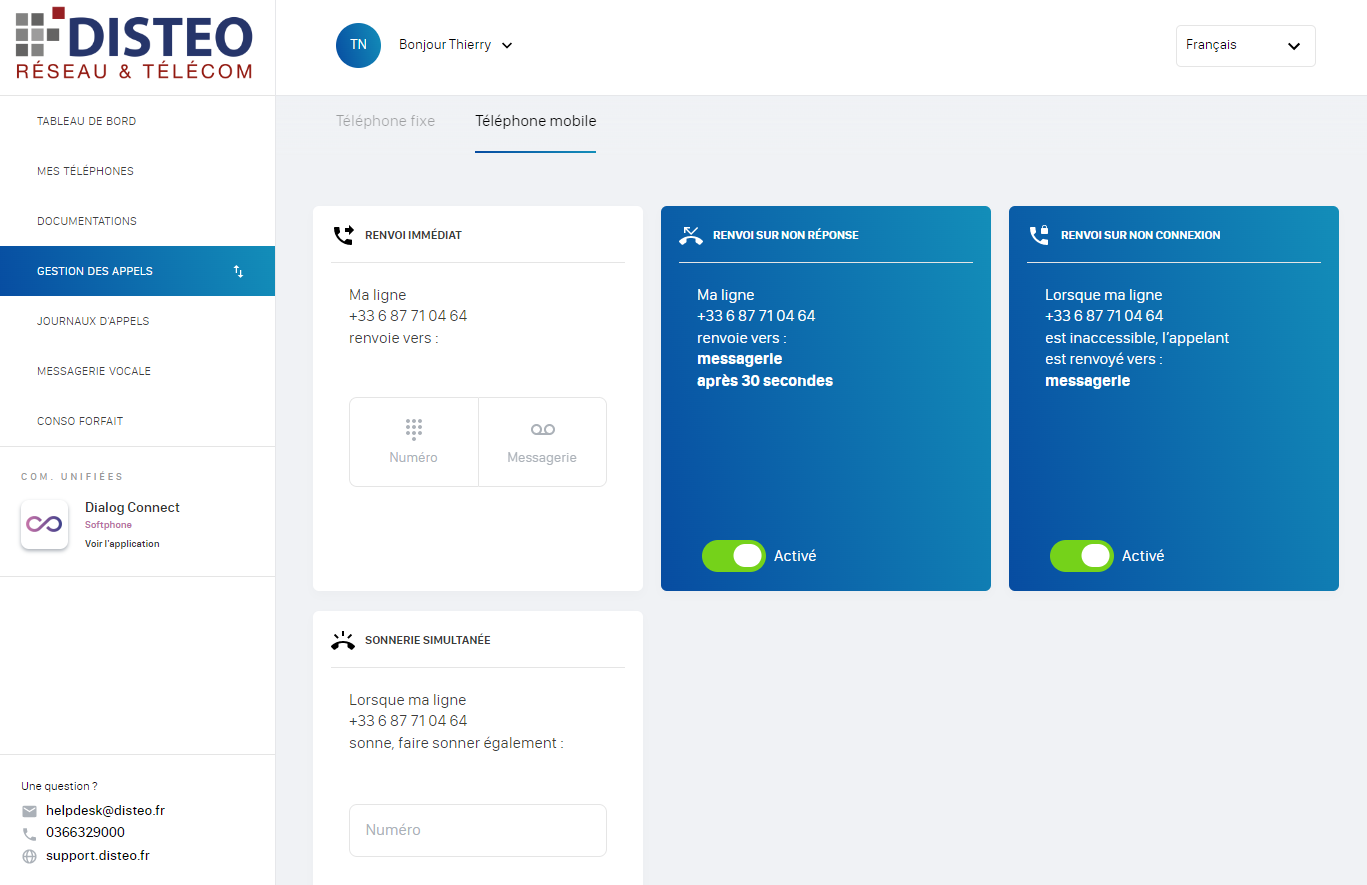Image resolution: width=1367 pixels, height=885 pixels.
Task: Select the Messagerie voicemail option
Action: (x=542, y=442)
